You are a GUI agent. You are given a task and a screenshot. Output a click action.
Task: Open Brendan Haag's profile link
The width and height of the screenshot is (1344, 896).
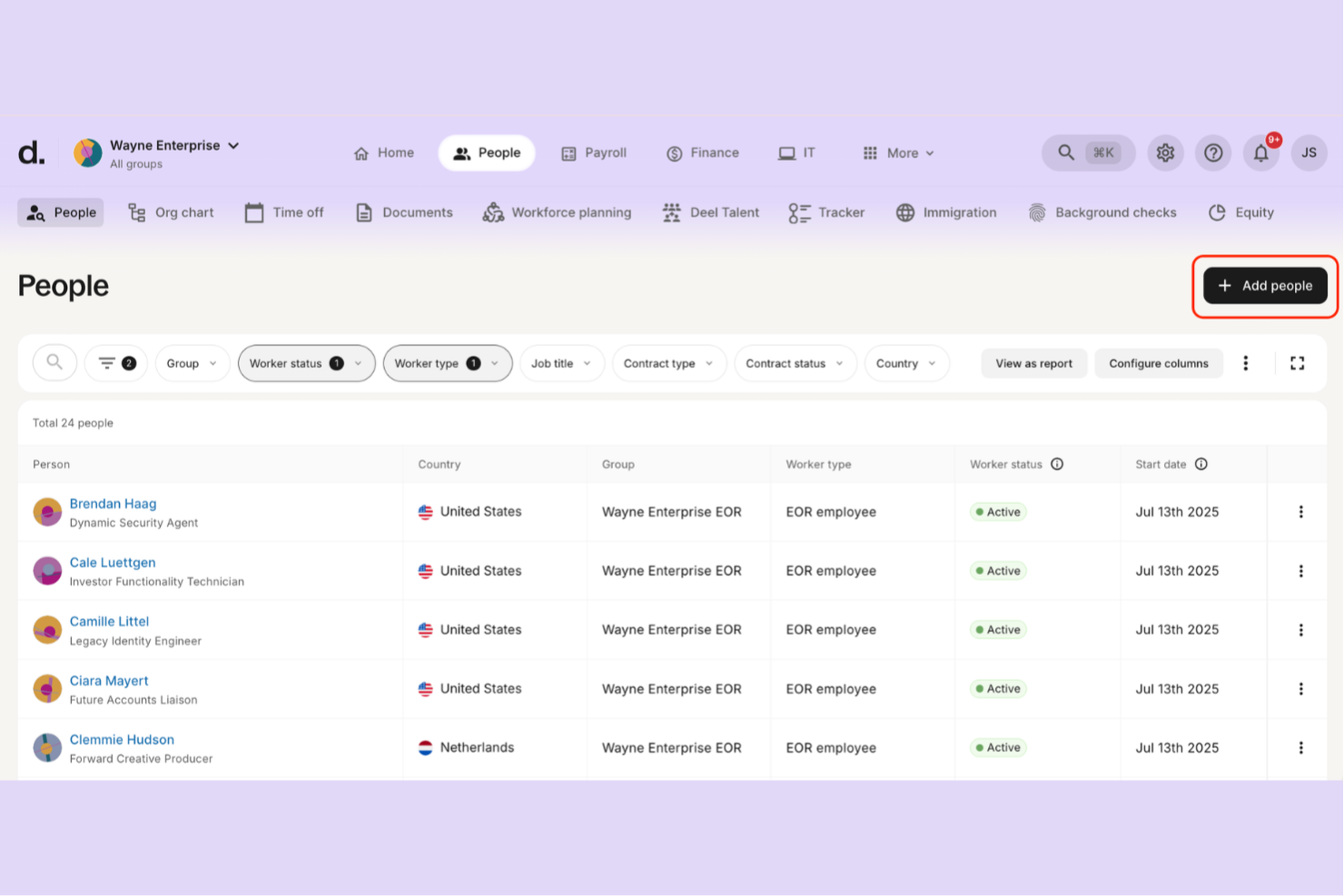pyautogui.click(x=113, y=503)
